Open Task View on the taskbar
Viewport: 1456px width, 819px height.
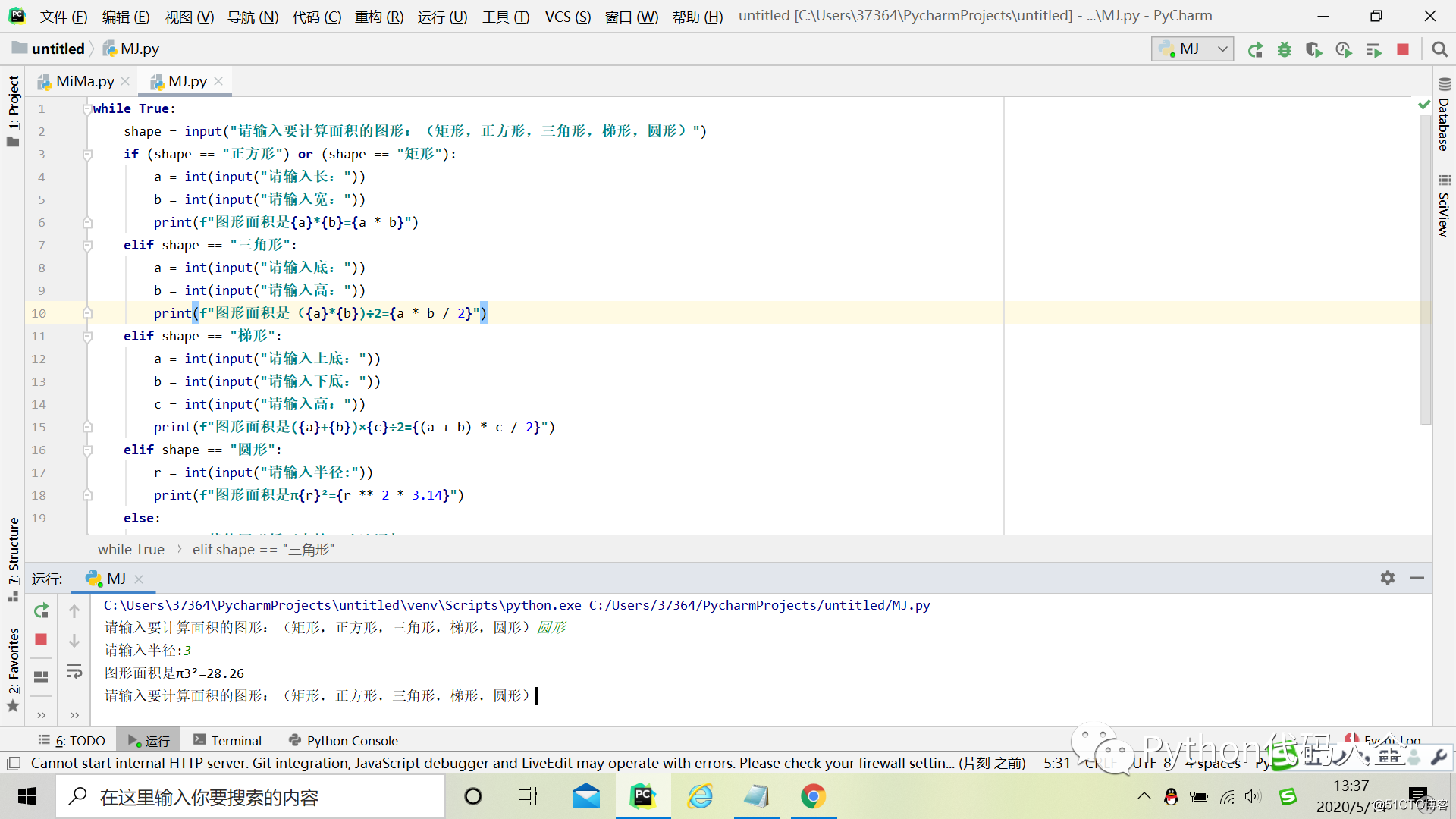pos(528,796)
